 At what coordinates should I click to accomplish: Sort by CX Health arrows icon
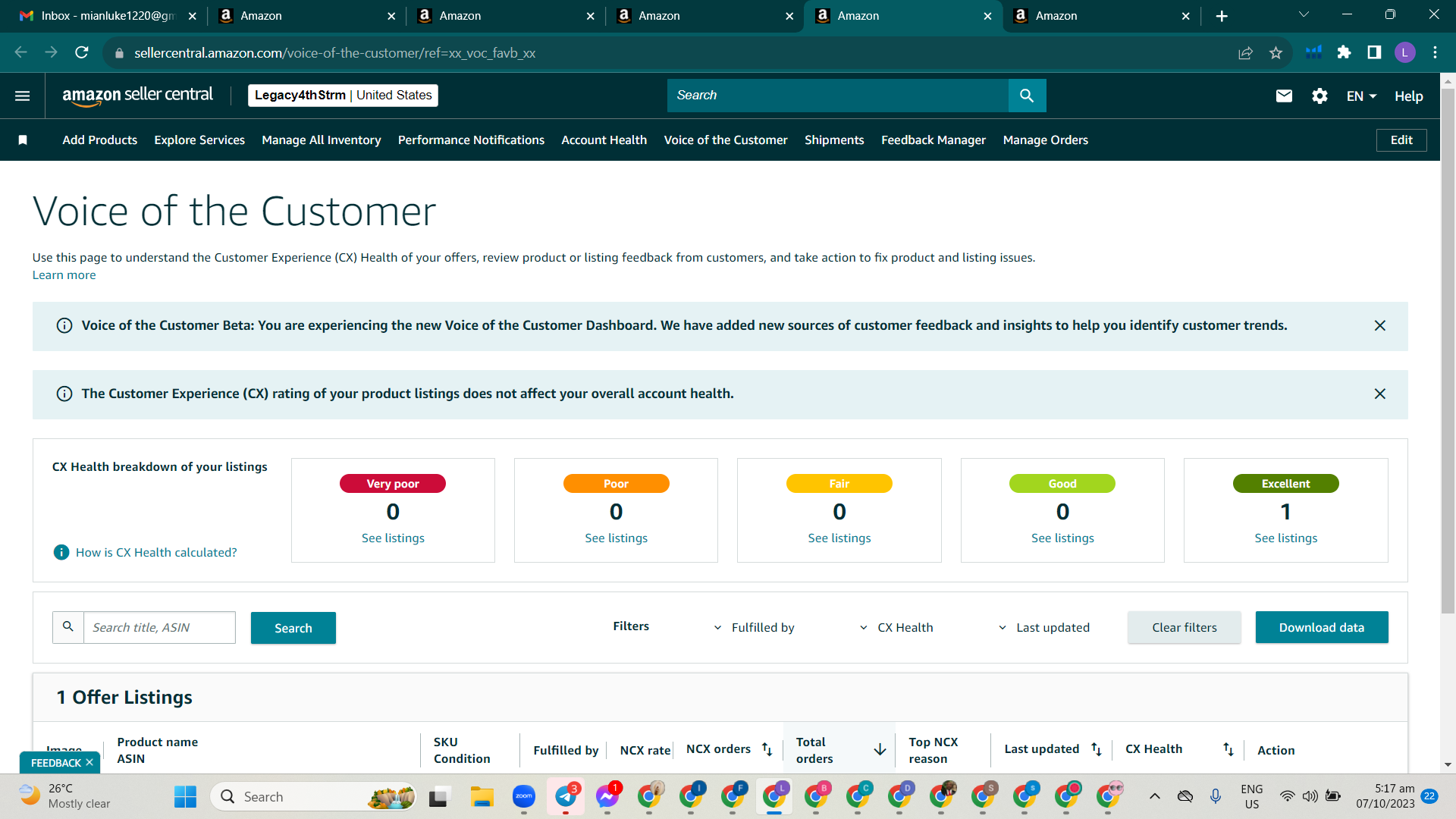(x=1228, y=749)
